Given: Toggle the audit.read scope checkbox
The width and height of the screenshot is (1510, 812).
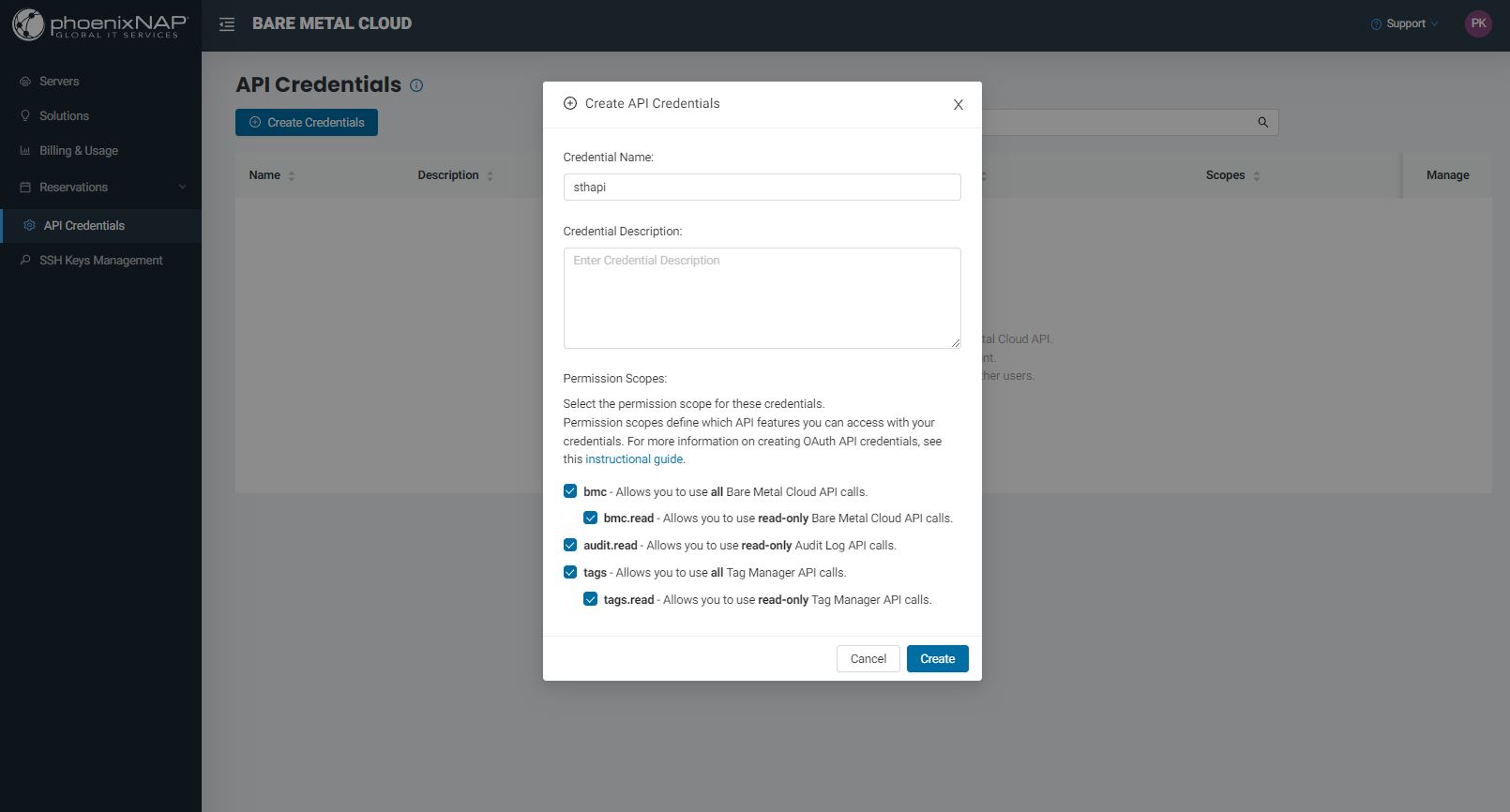Looking at the screenshot, I should coord(570,545).
